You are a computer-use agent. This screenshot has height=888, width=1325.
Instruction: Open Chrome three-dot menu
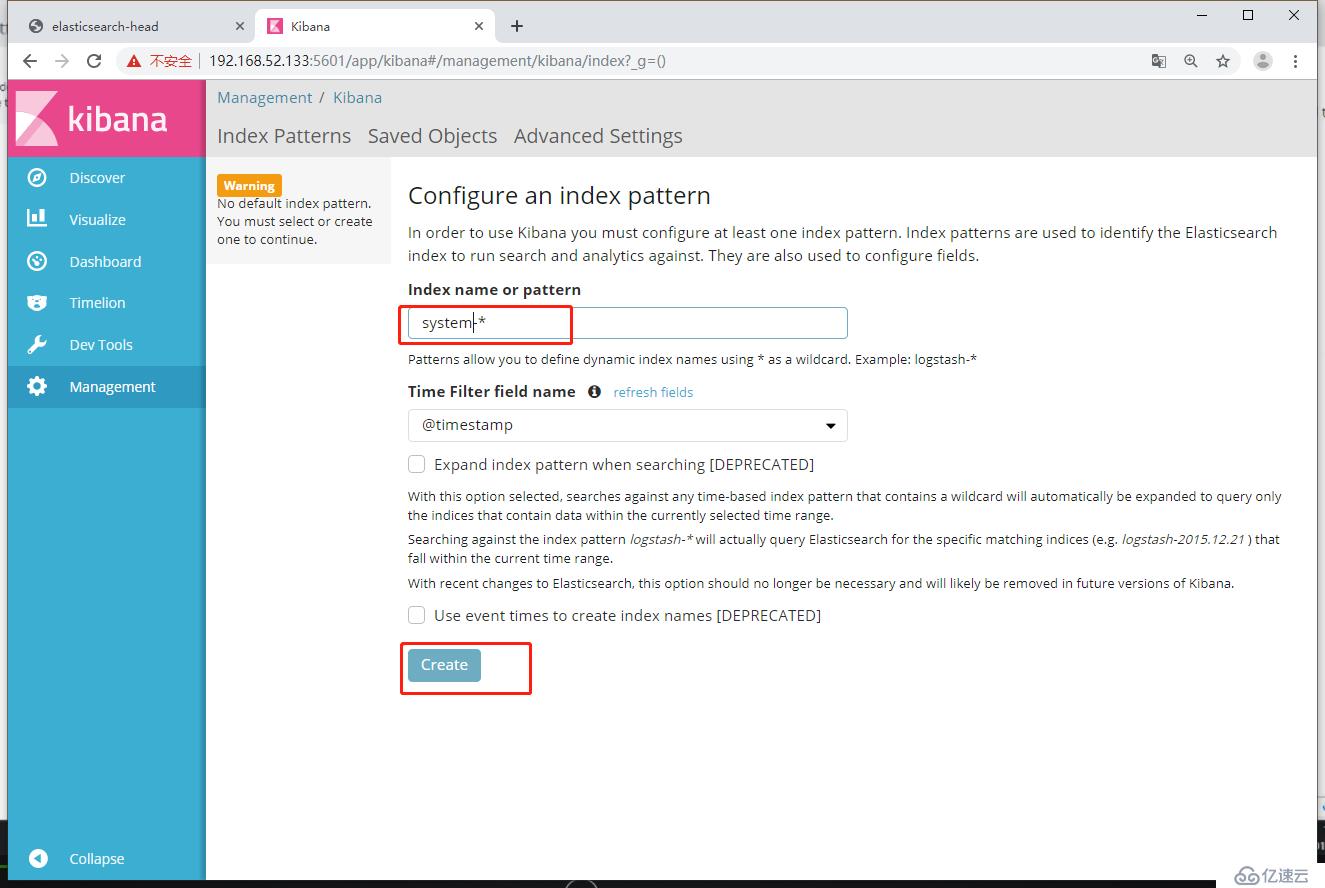1295,61
